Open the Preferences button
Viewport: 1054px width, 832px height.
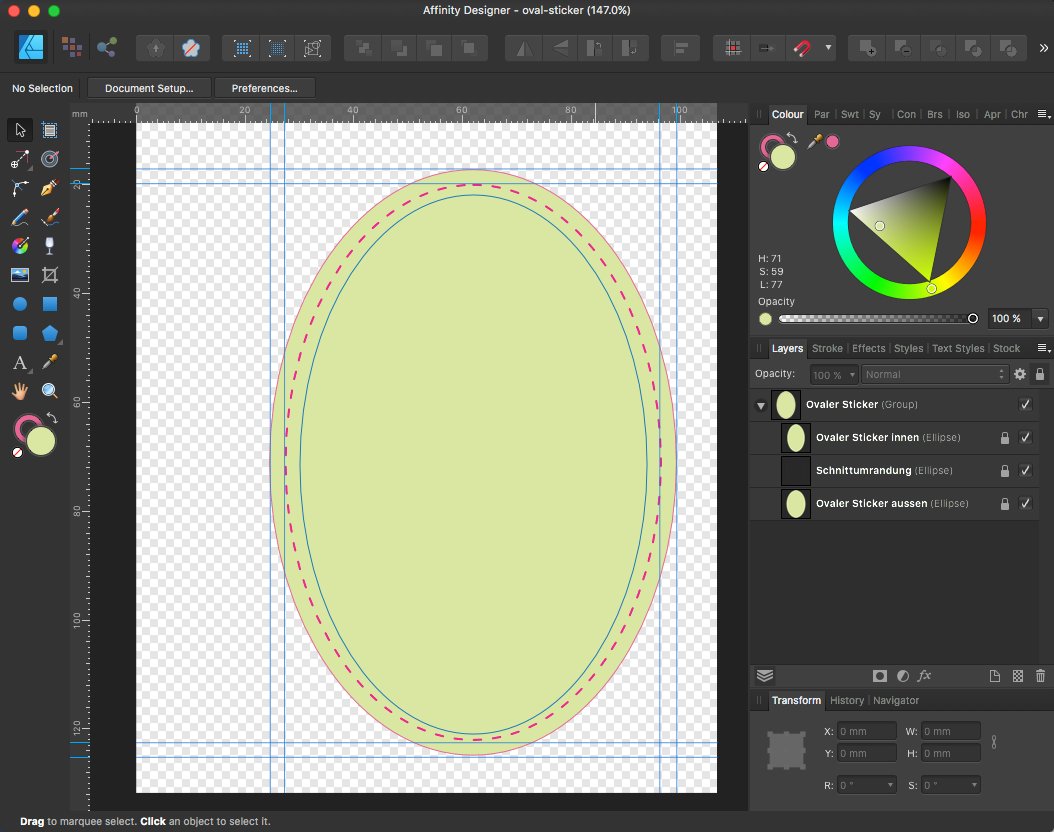tap(265, 88)
